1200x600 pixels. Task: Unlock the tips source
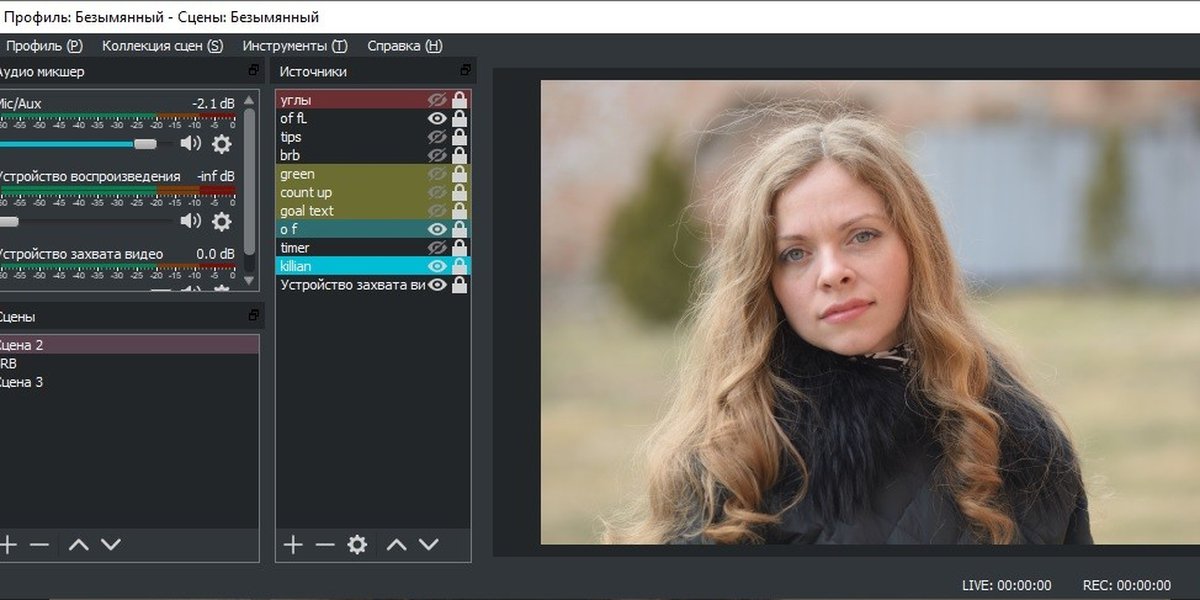(459, 137)
